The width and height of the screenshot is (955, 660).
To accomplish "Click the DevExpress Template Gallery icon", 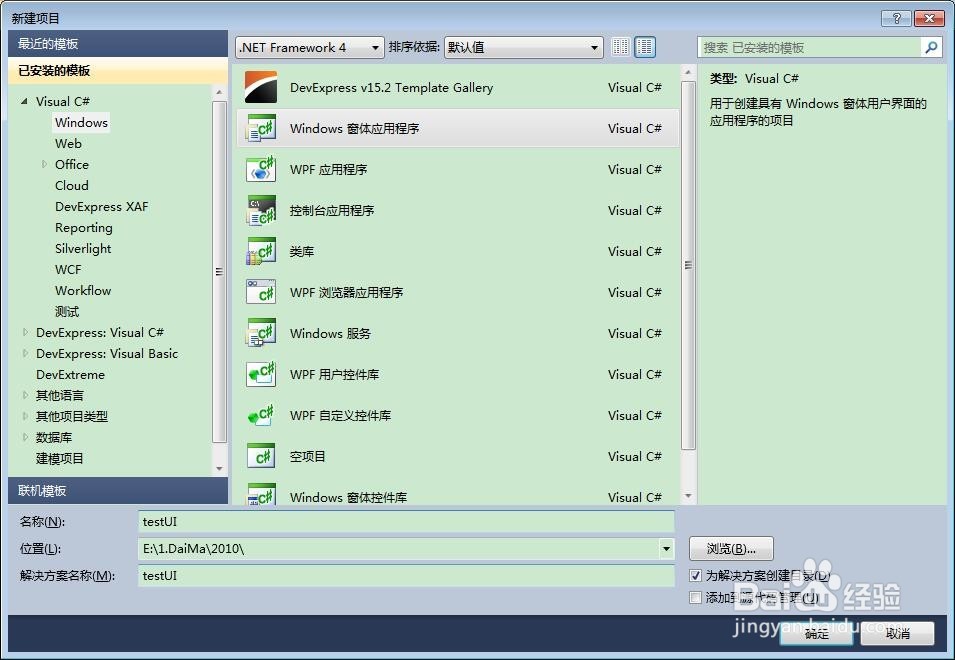I will 261,87.
